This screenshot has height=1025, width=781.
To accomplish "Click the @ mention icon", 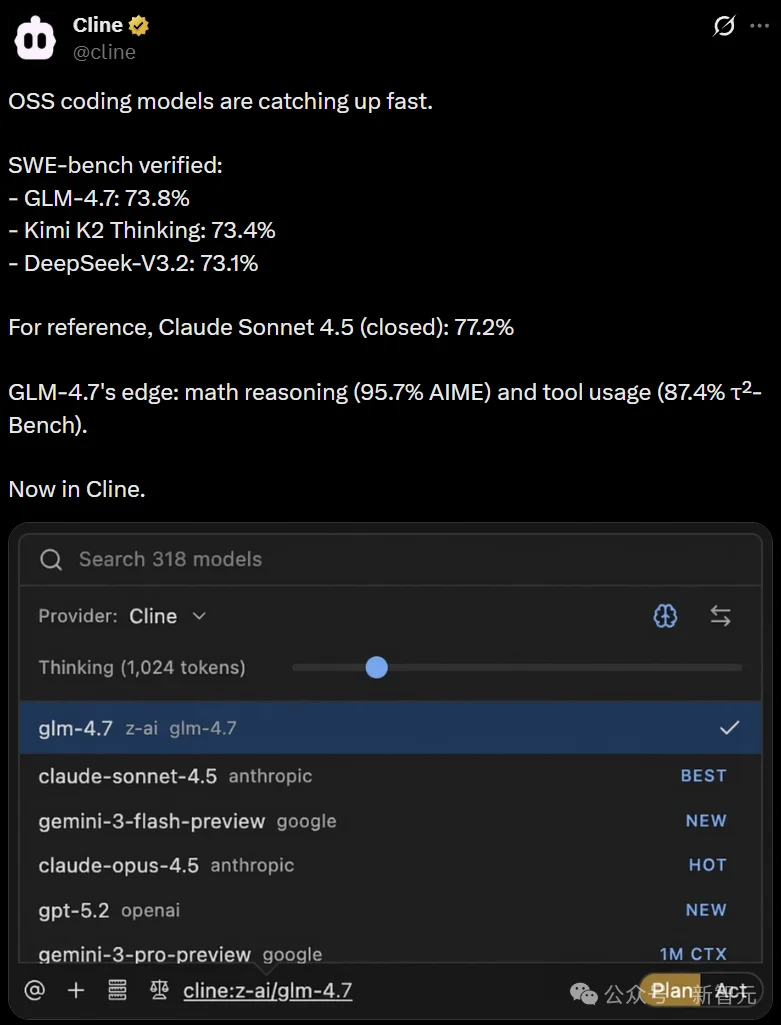I will tap(35, 990).
